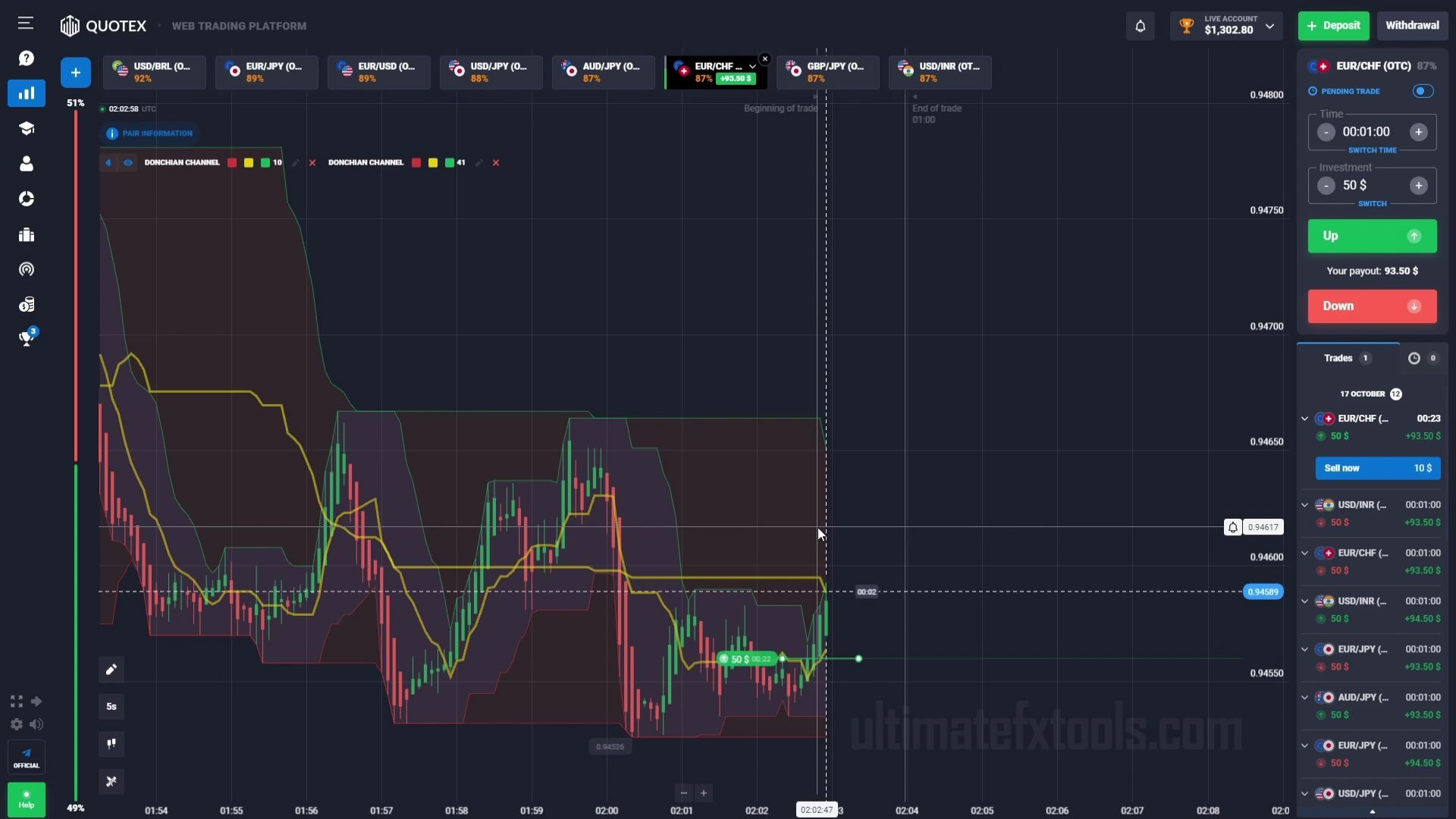1456x819 pixels.
Task: Increase investment amount with plus
Action: (1419, 186)
